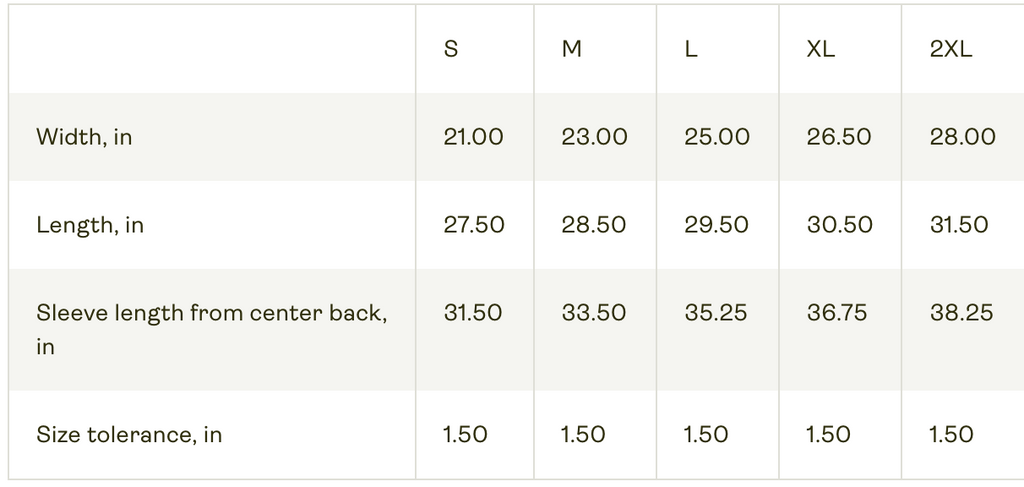Click the "Length, in" row label
Viewport: 1024px width, 487px height.
click(90, 225)
